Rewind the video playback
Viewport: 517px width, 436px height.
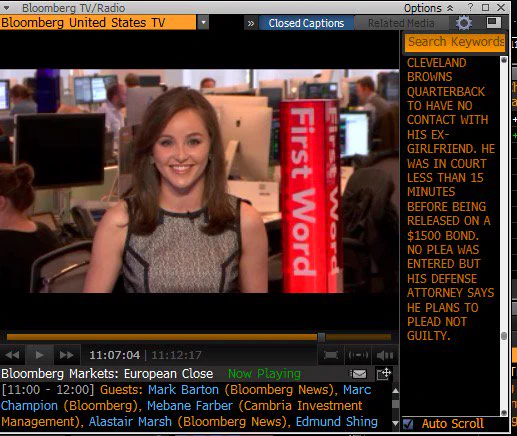pyautogui.click(x=13, y=355)
